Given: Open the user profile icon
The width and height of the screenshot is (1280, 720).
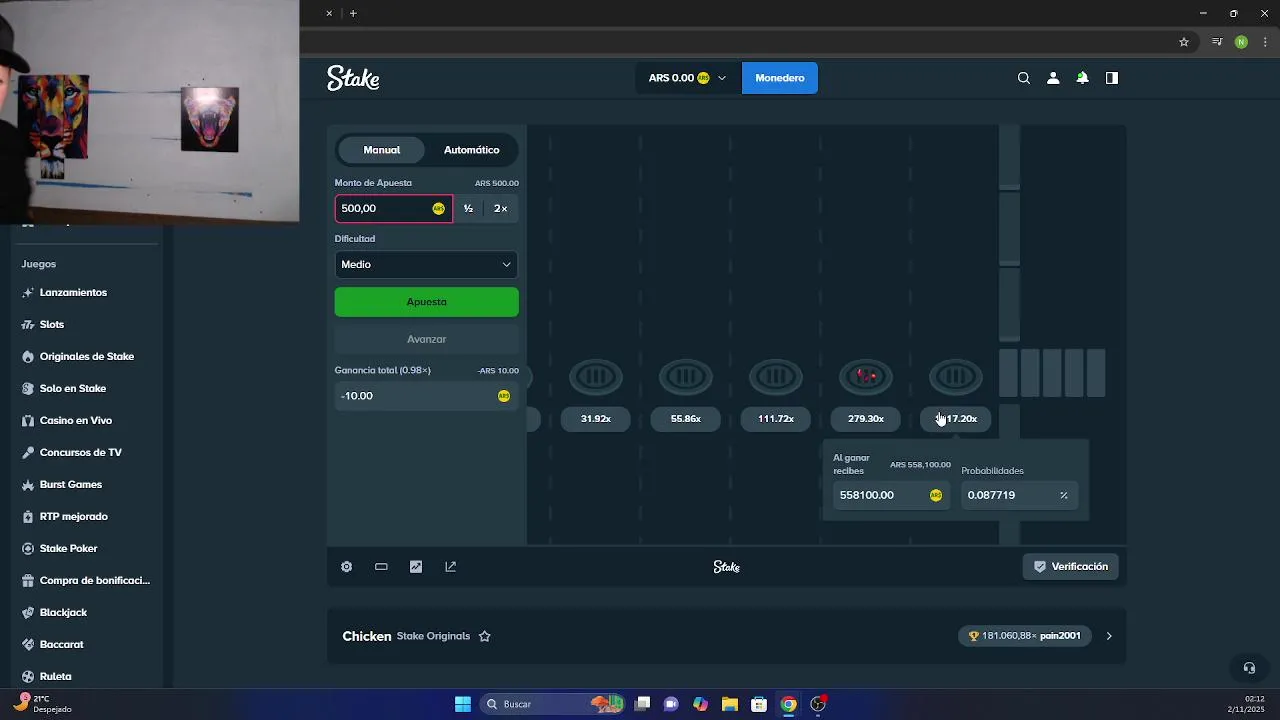Looking at the screenshot, I should click(x=1053, y=78).
